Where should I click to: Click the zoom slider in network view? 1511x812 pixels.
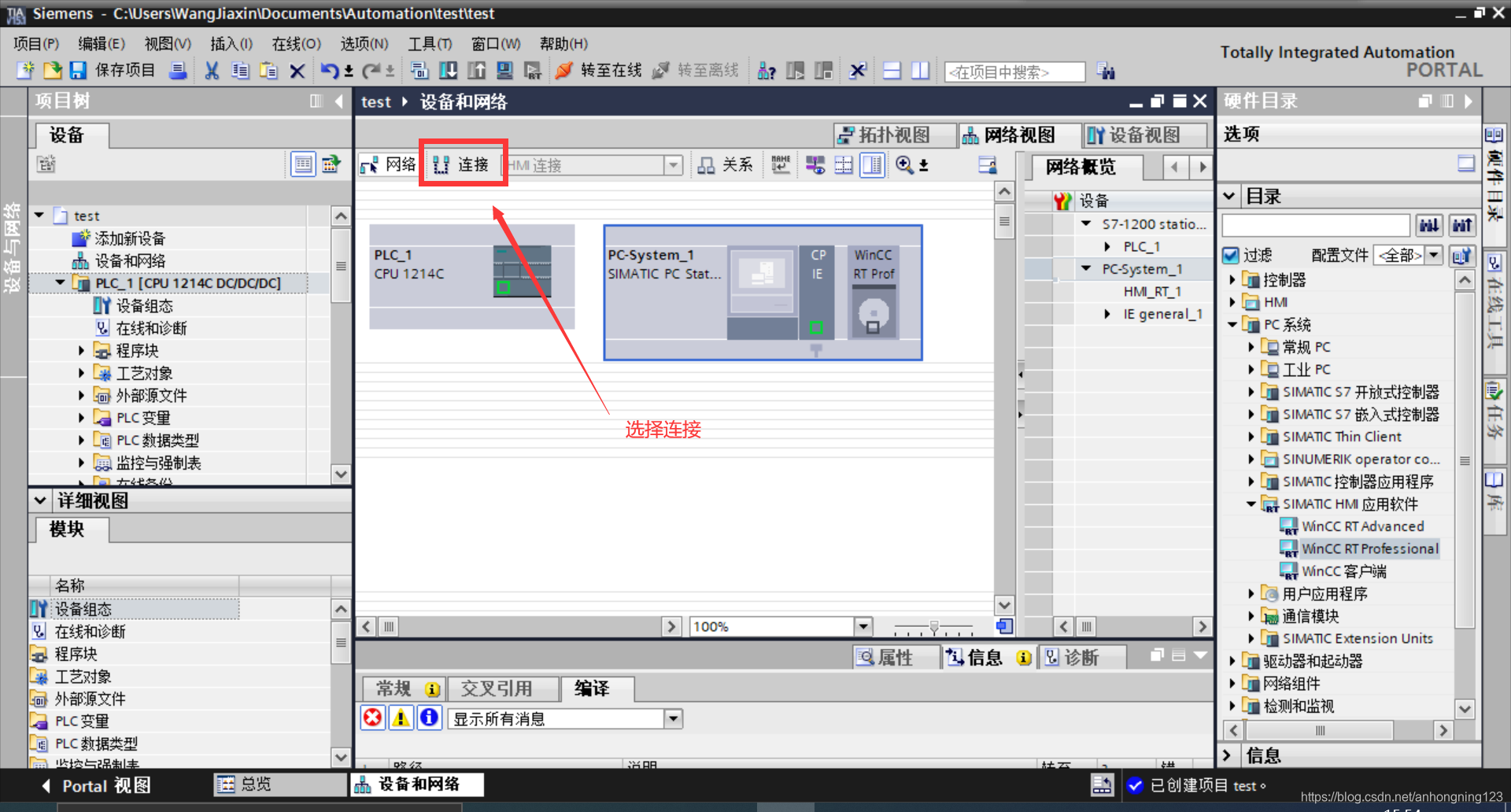(x=934, y=627)
